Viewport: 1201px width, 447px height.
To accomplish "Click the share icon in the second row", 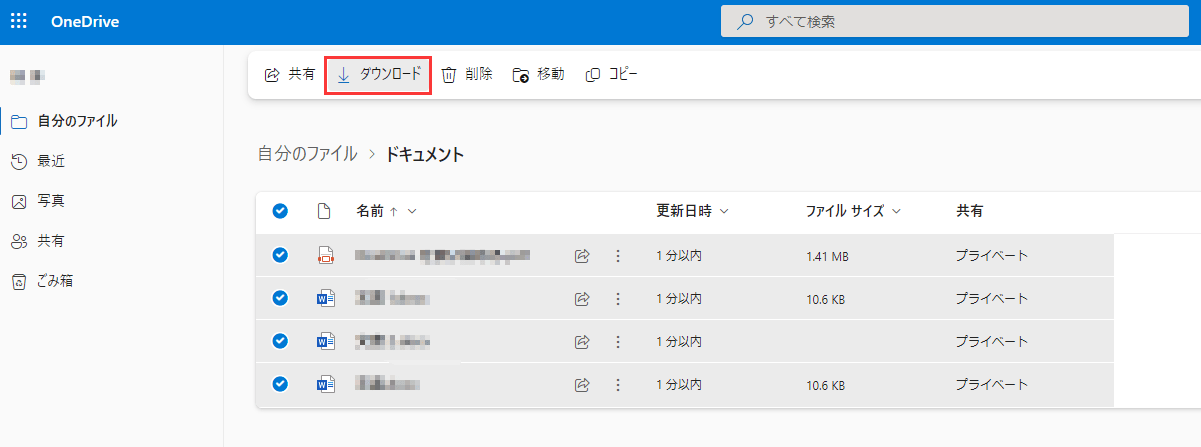I will 582,298.
